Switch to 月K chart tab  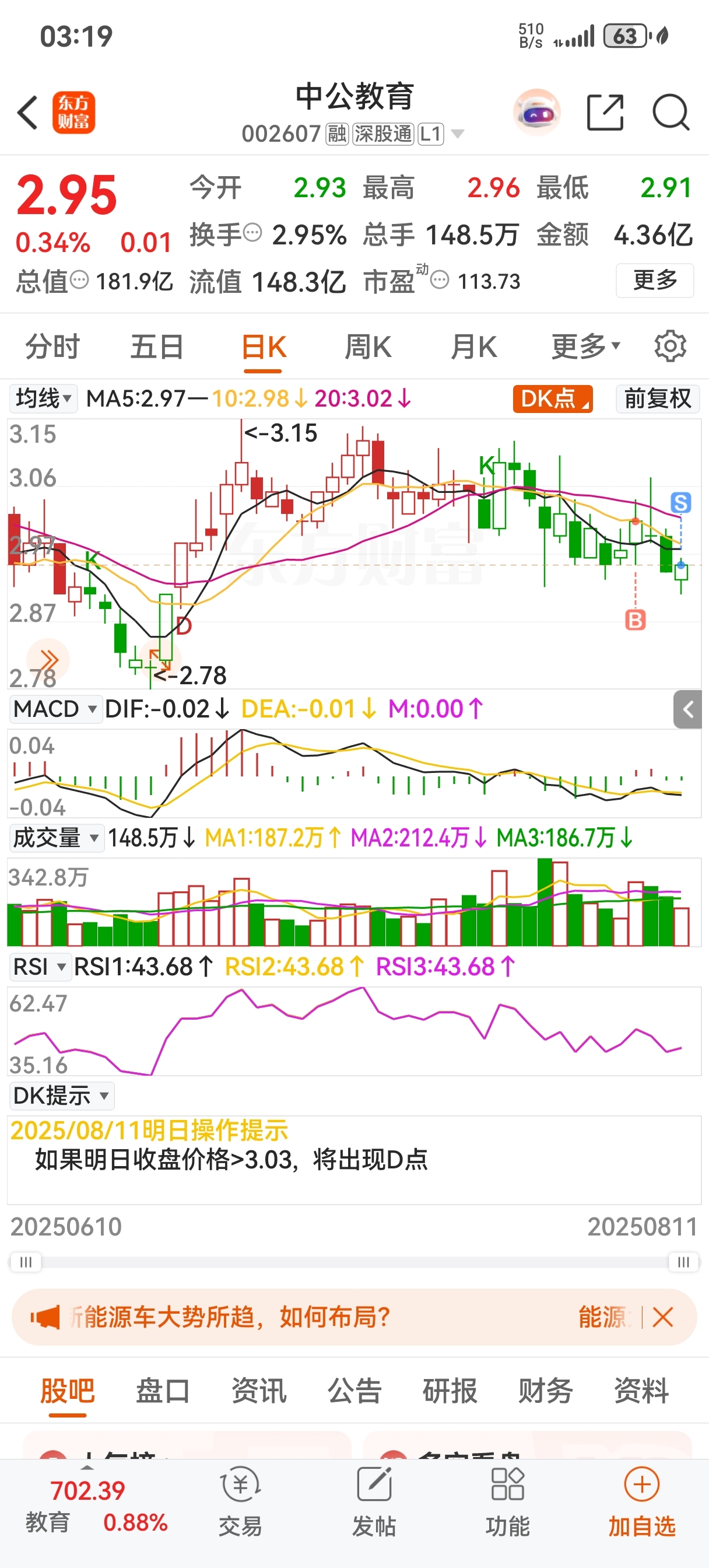click(x=473, y=346)
